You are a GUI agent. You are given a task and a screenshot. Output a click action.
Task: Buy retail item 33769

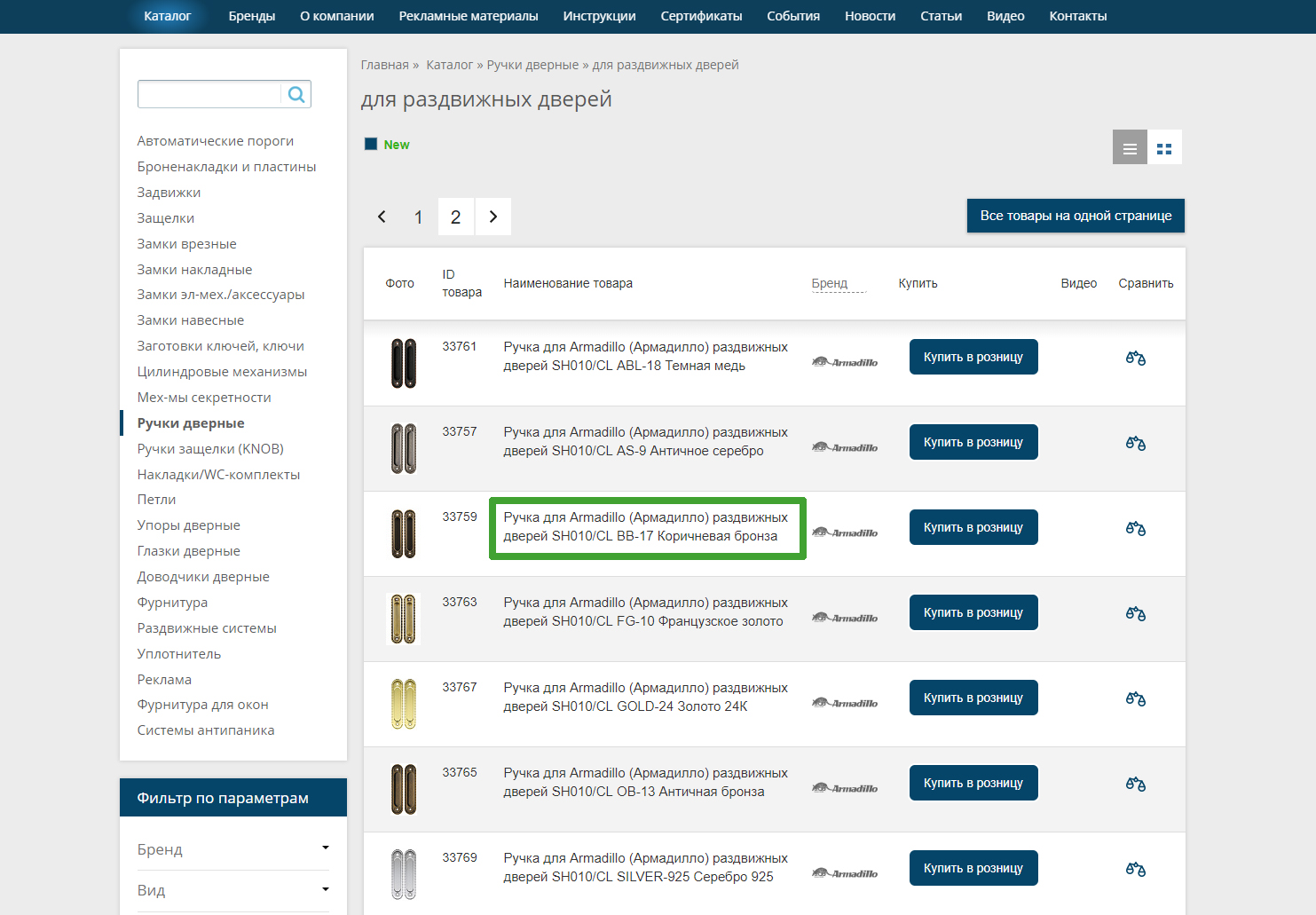pos(973,868)
